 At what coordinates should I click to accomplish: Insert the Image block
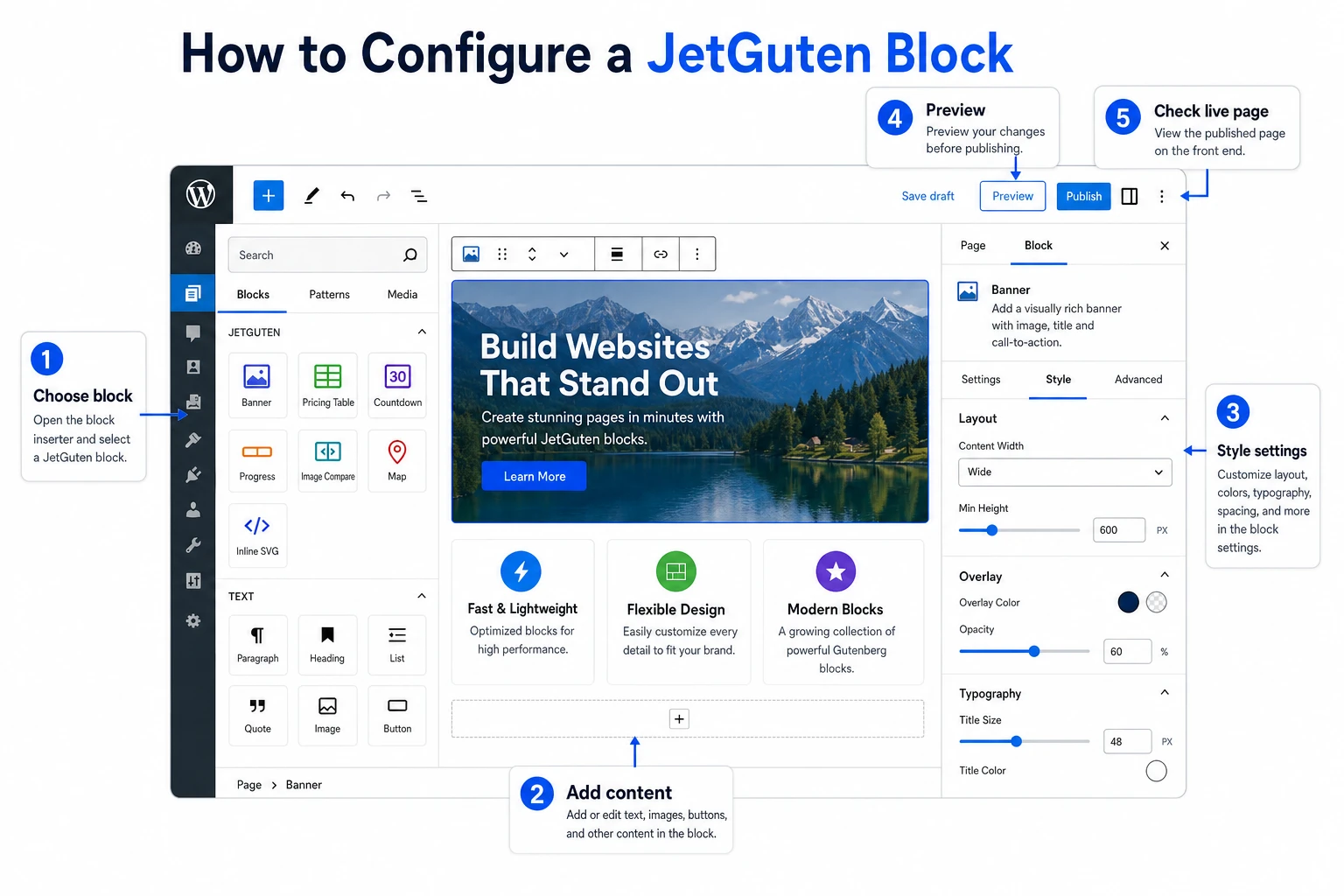(x=327, y=716)
